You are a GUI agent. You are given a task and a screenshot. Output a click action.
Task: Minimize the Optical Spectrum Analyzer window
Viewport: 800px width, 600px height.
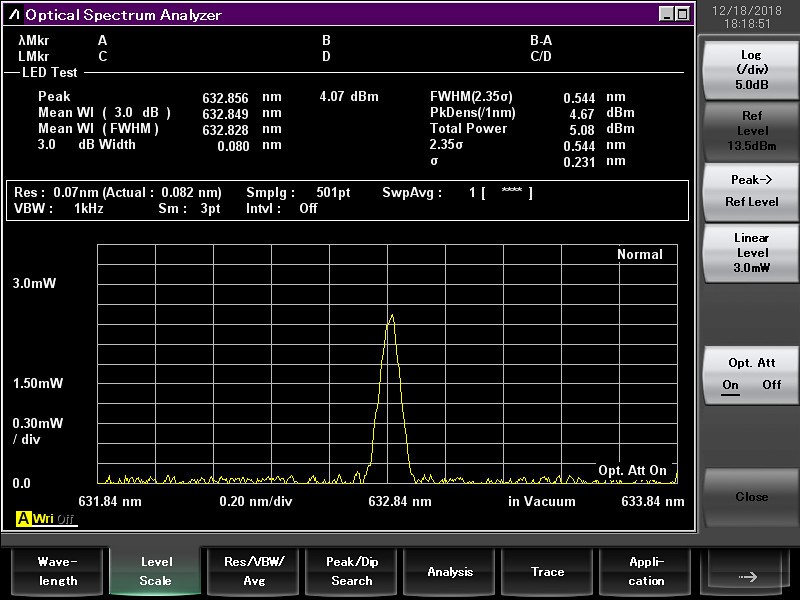[x=667, y=14]
